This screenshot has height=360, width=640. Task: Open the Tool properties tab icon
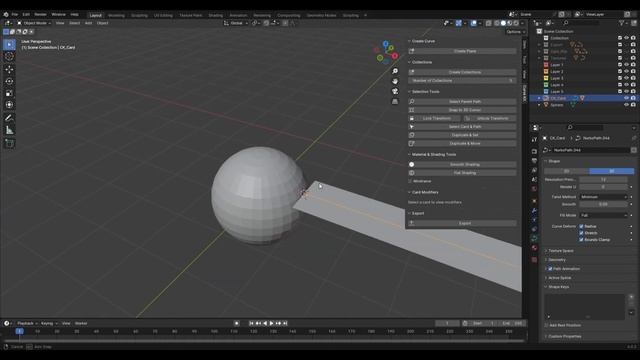pyautogui.click(x=534, y=140)
